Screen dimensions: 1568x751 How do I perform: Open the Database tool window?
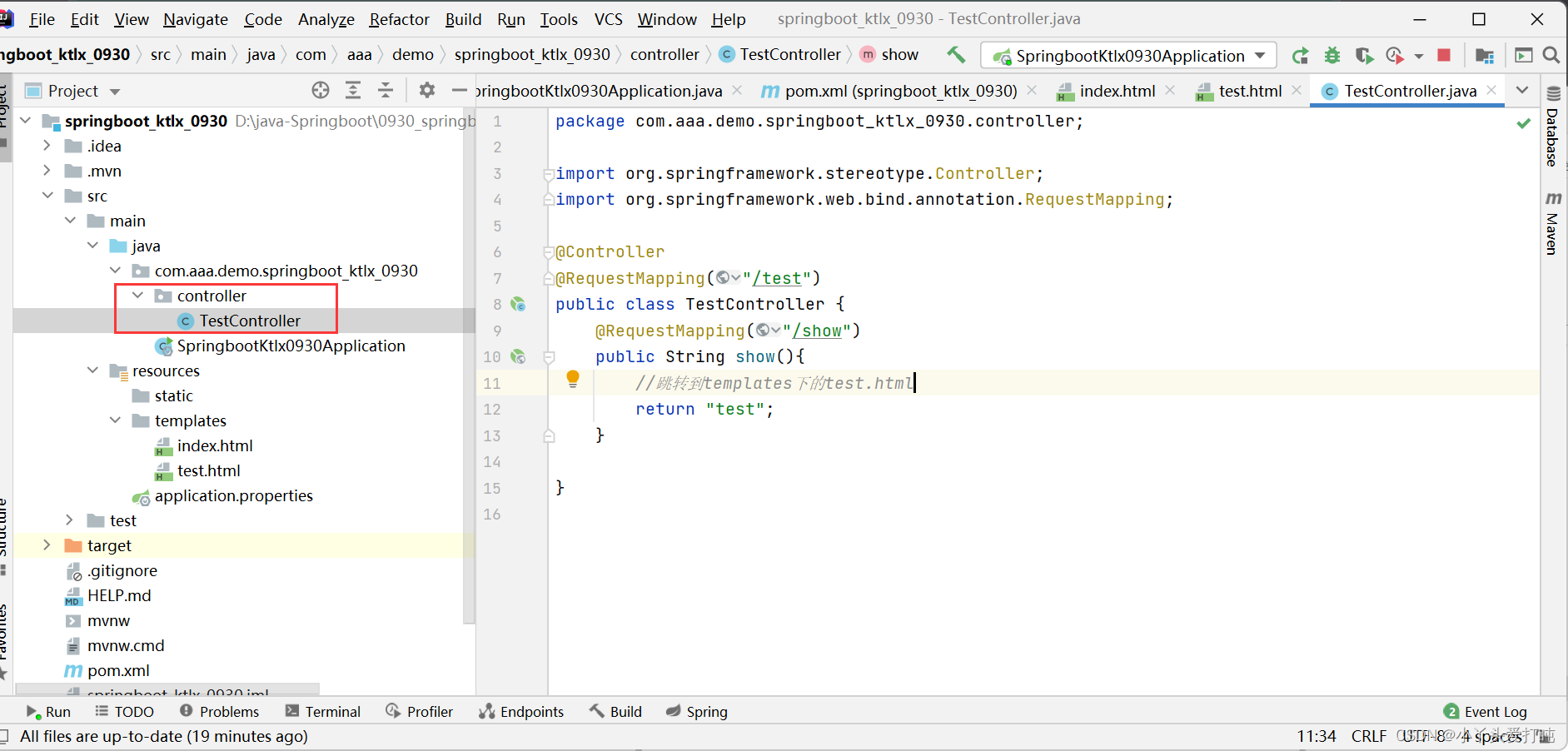click(x=1553, y=127)
